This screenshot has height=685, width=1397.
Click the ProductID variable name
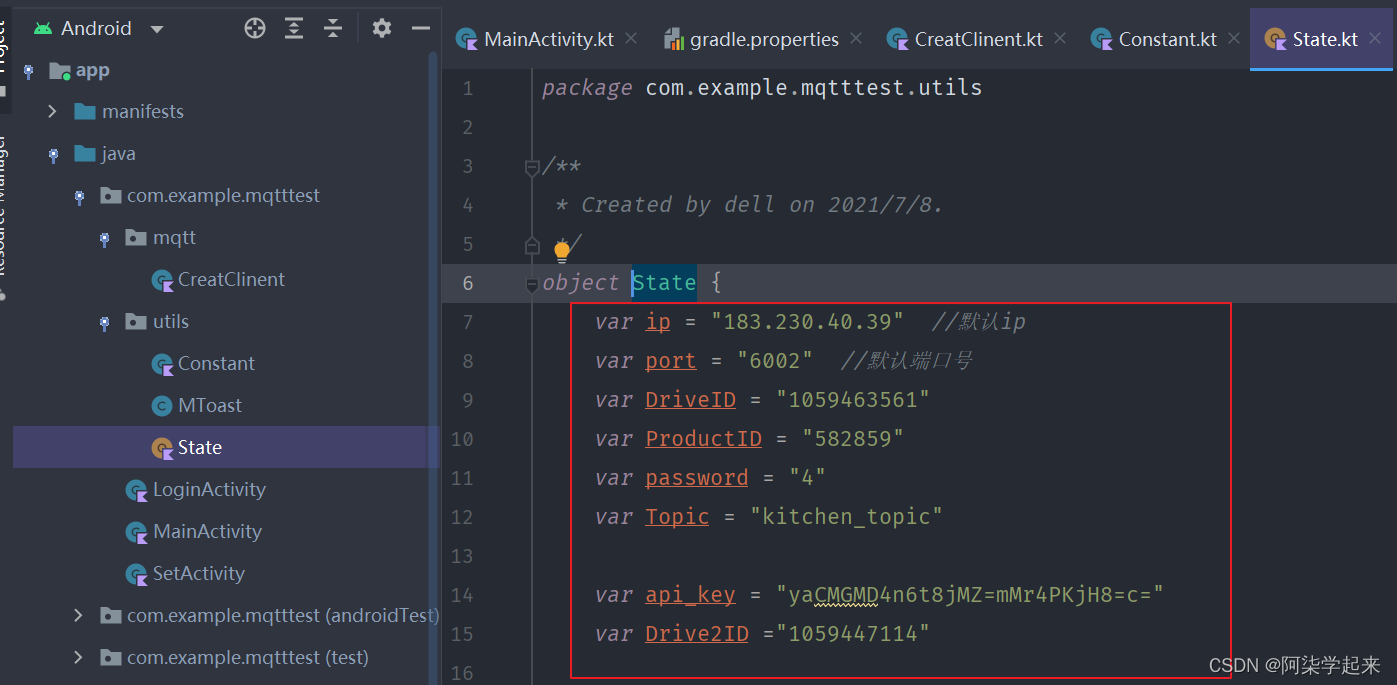[x=704, y=439]
